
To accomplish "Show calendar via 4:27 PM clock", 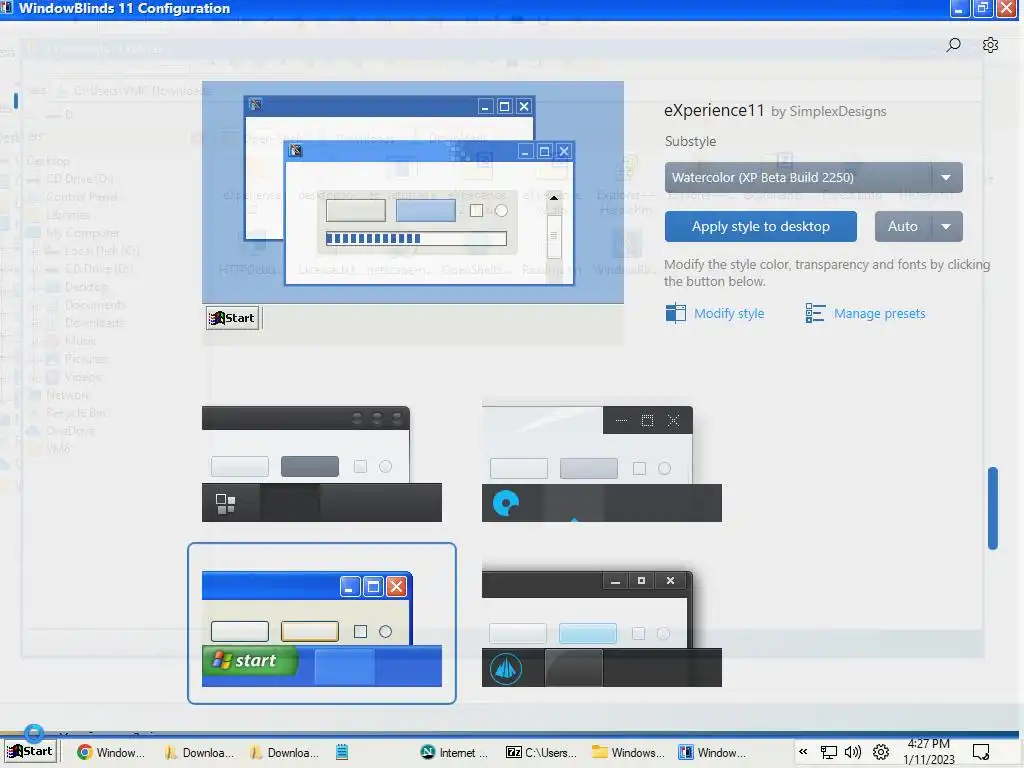I will tap(929, 752).
